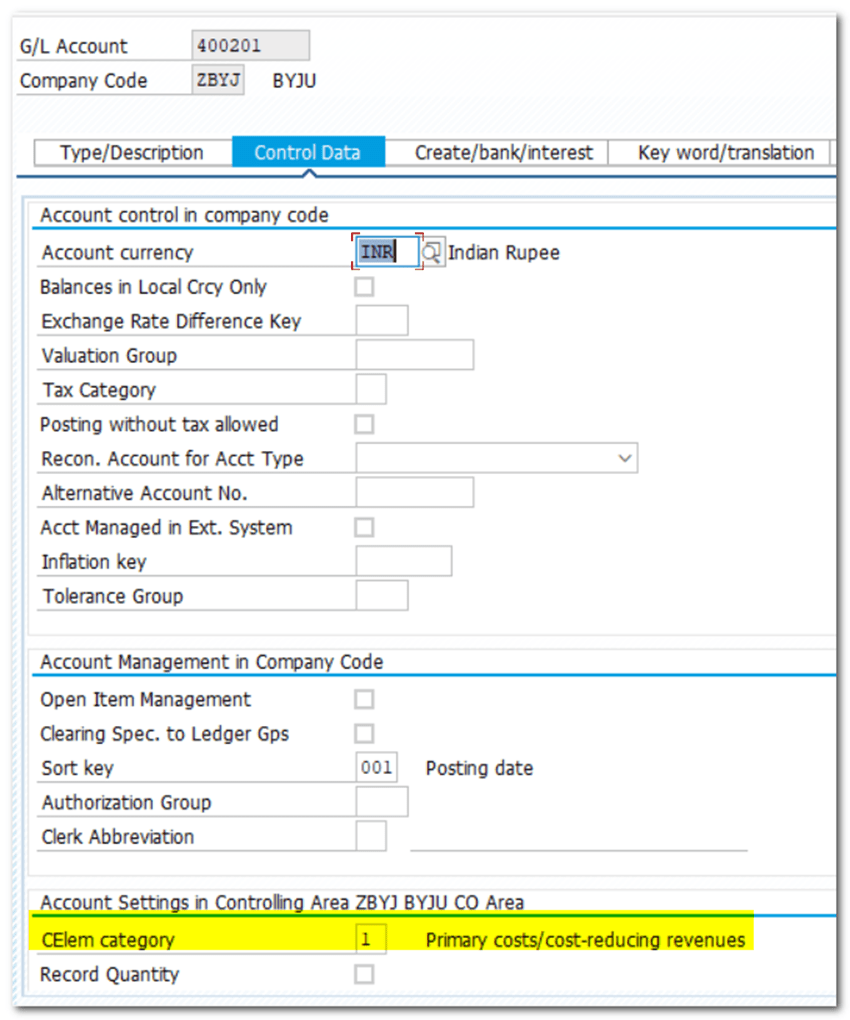Screen dimensions: 850x1020
Task: Open the Create/bank/interest tab
Action: [x=504, y=153]
